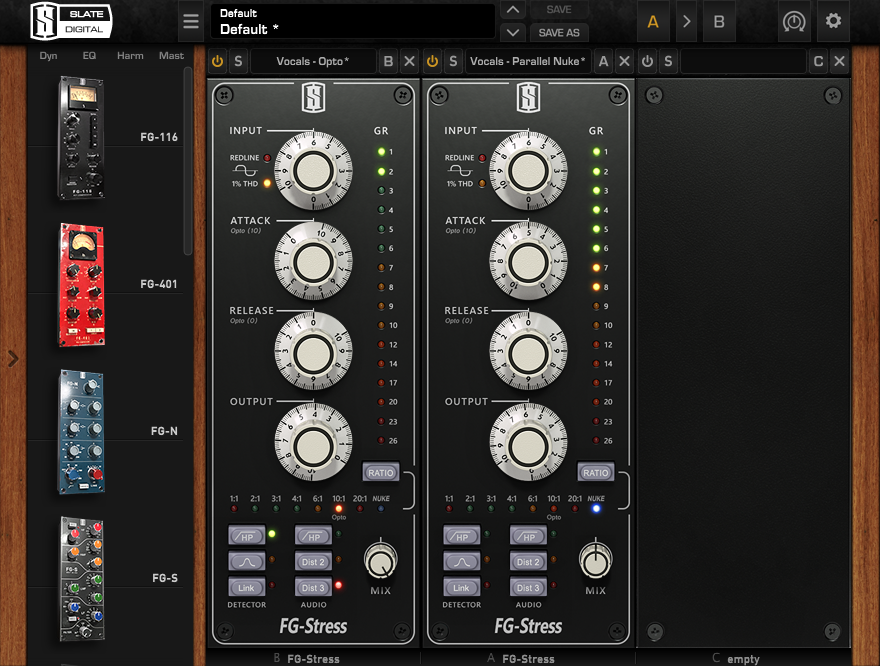The width and height of the screenshot is (880, 666).
Task: Toggle power on the empty third slot
Action: click(x=647, y=62)
